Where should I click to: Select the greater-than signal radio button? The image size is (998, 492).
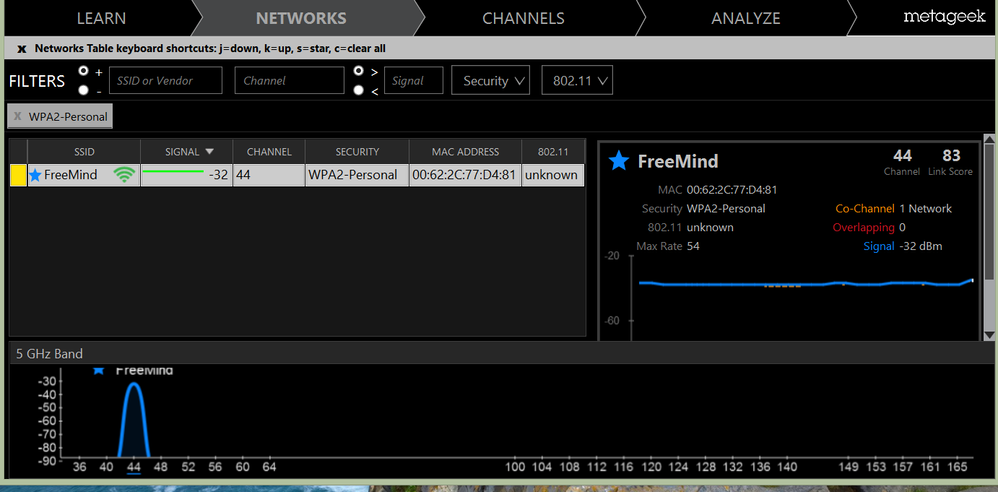[x=359, y=71]
